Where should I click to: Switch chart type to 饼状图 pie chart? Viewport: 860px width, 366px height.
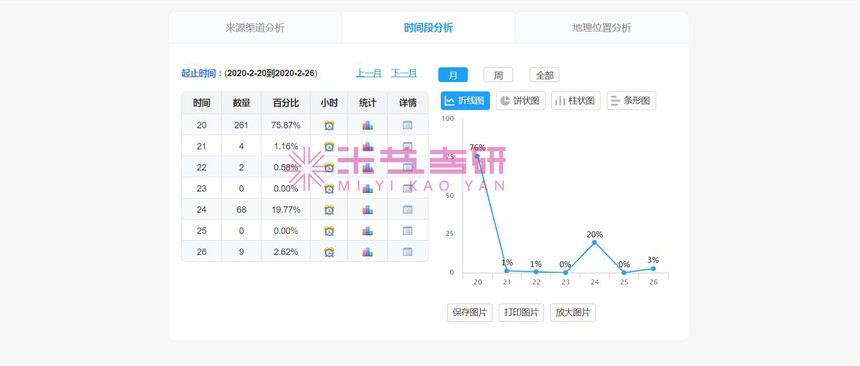521,100
